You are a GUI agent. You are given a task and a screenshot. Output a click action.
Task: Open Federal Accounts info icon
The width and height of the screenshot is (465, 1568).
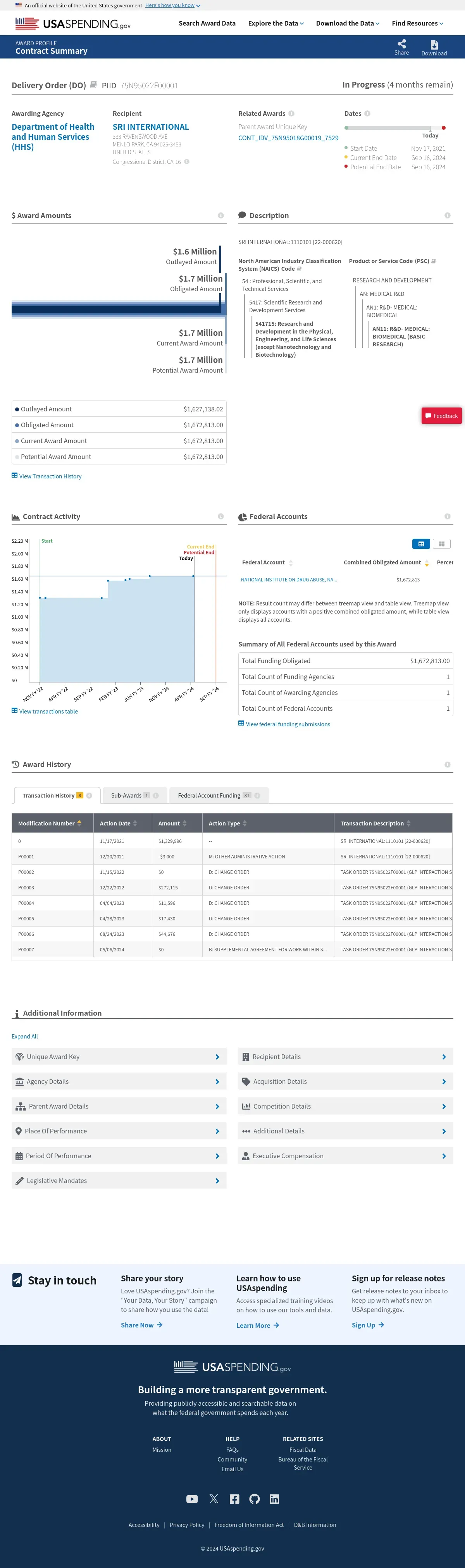447,516
